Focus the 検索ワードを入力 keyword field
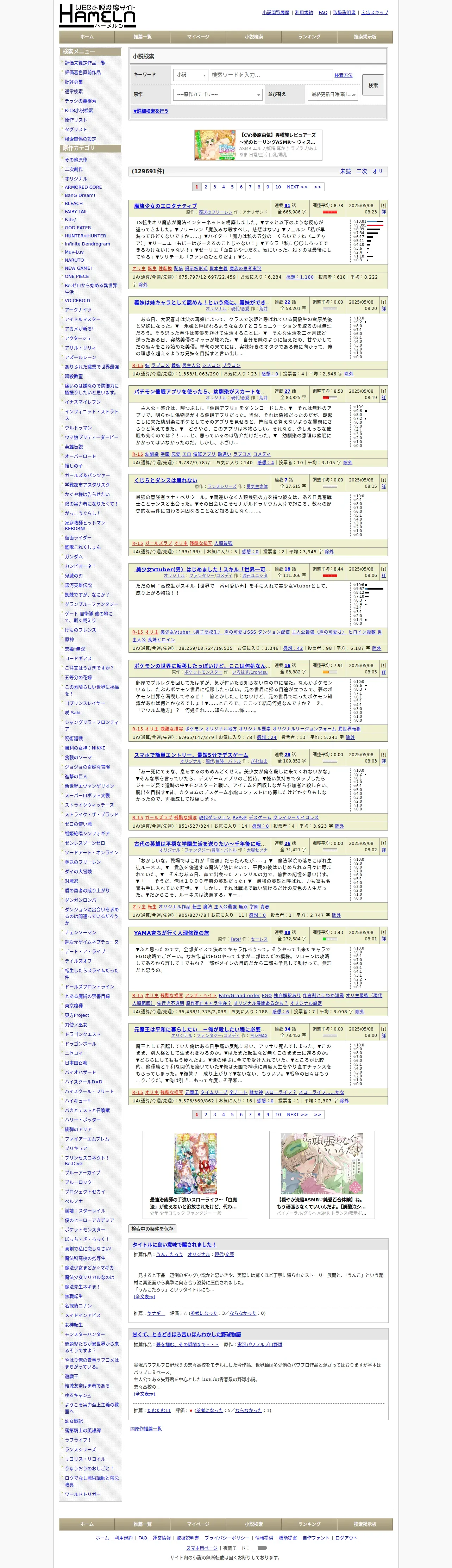The height and width of the screenshot is (1568, 452). tap(271, 75)
